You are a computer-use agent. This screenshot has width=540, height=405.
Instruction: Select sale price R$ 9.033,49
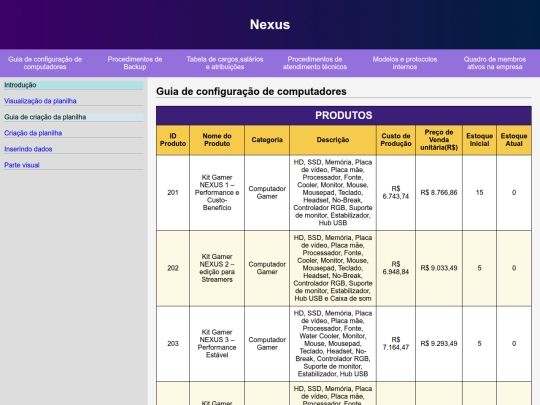tap(439, 268)
